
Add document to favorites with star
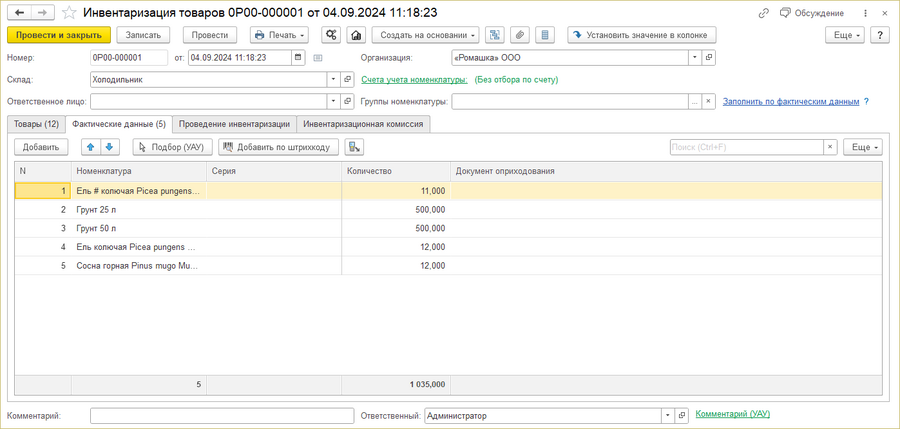click(69, 13)
